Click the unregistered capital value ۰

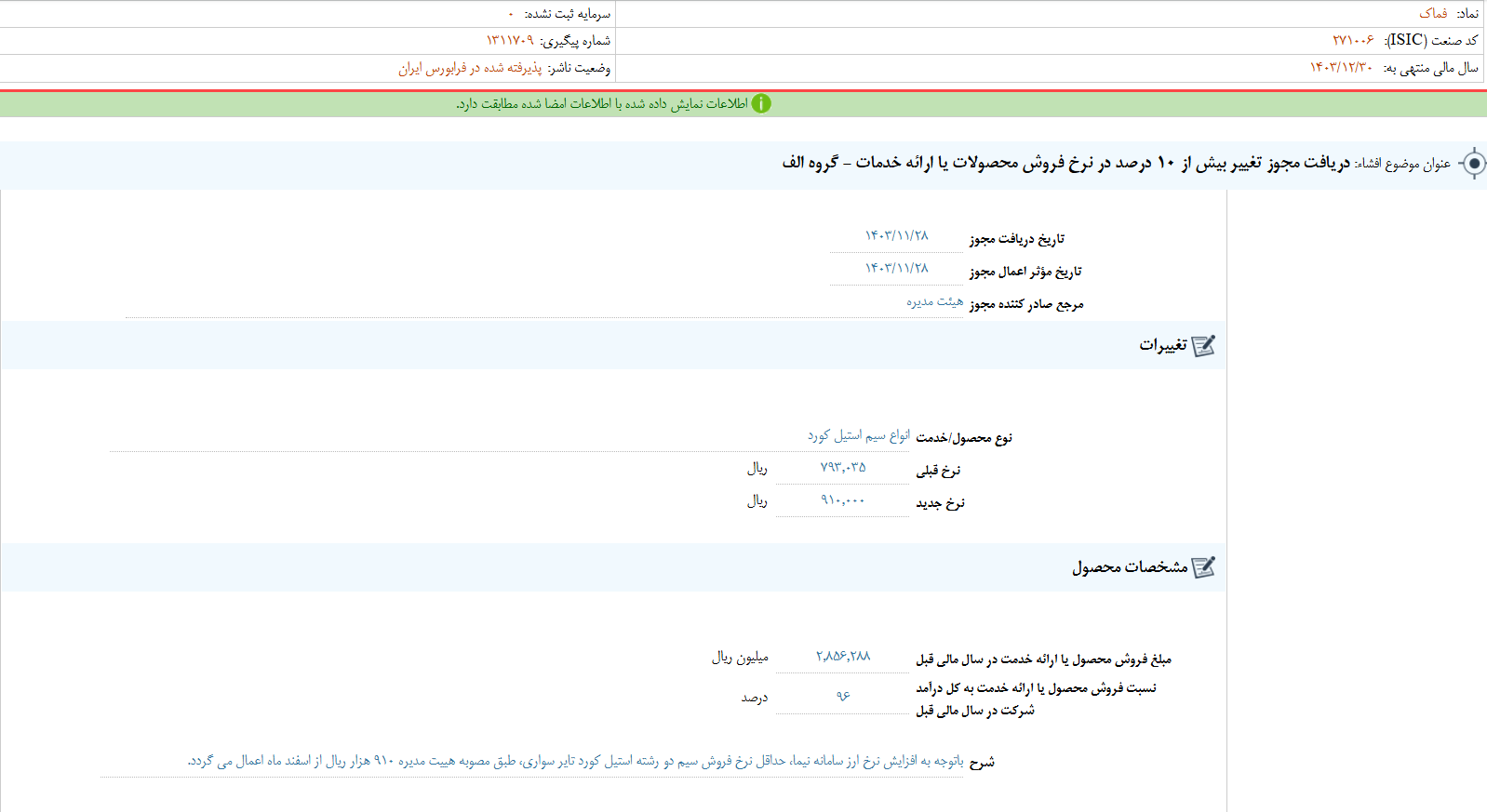point(511,14)
